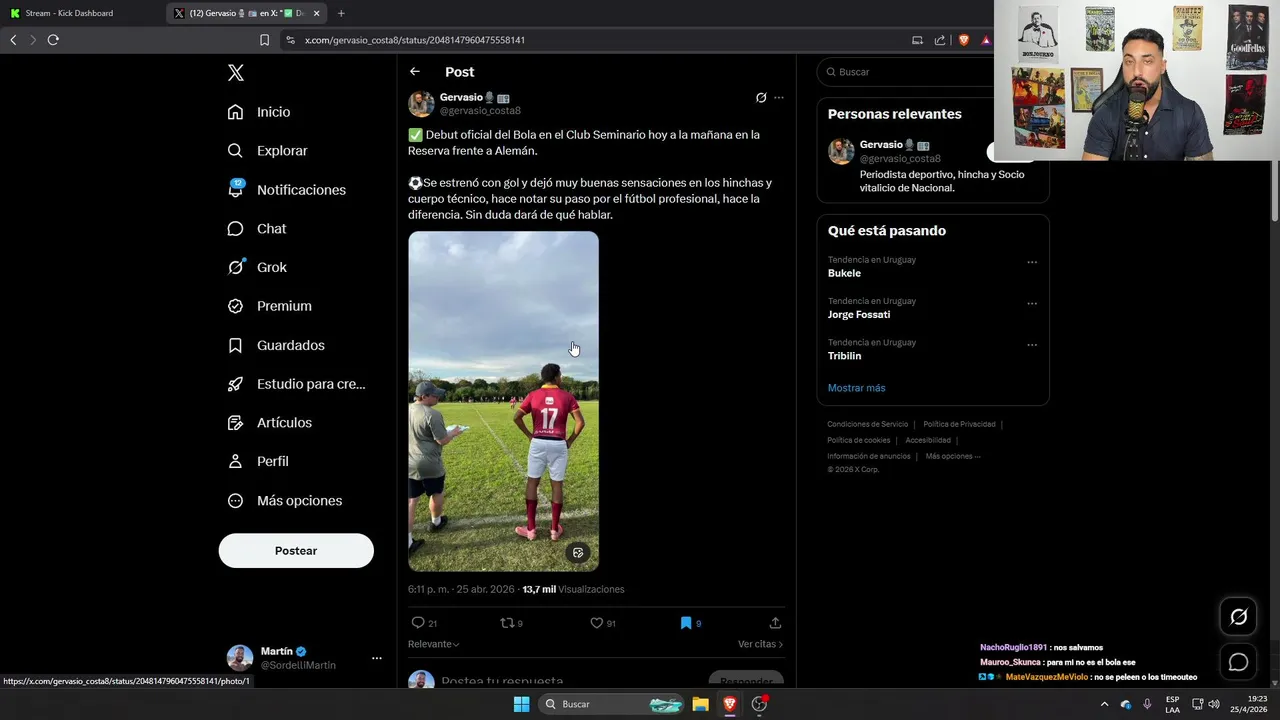Switch to the Stream - Kick Dashboard tab
This screenshot has width=1280, height=720.
[x=82, y=13]
